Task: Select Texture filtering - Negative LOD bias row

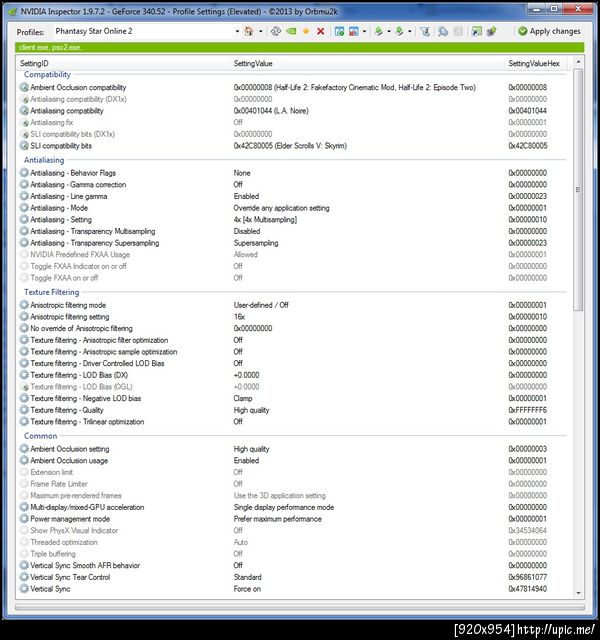Action: (x=294, y=398)
